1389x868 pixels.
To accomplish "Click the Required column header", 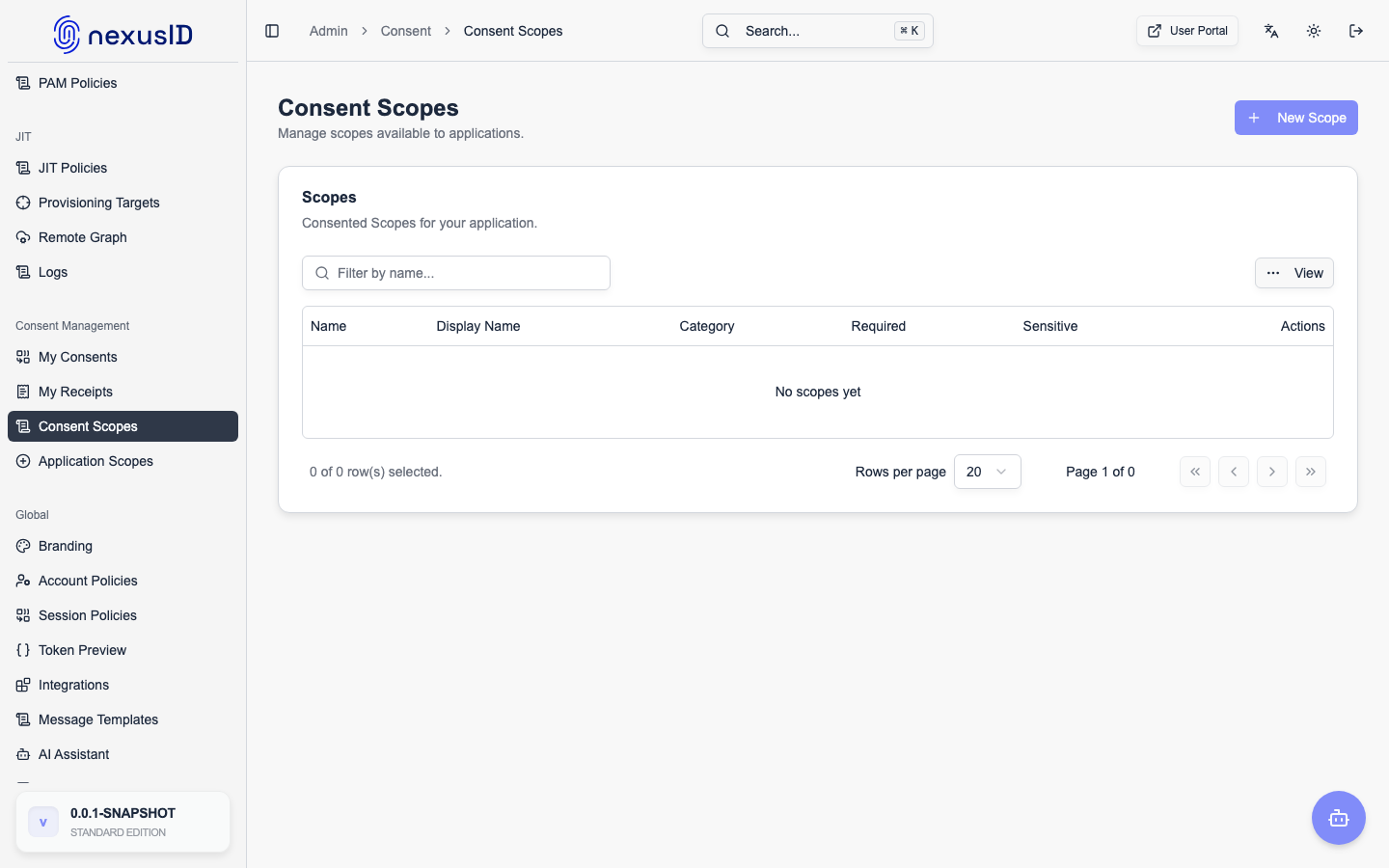I will click(879, 326).
